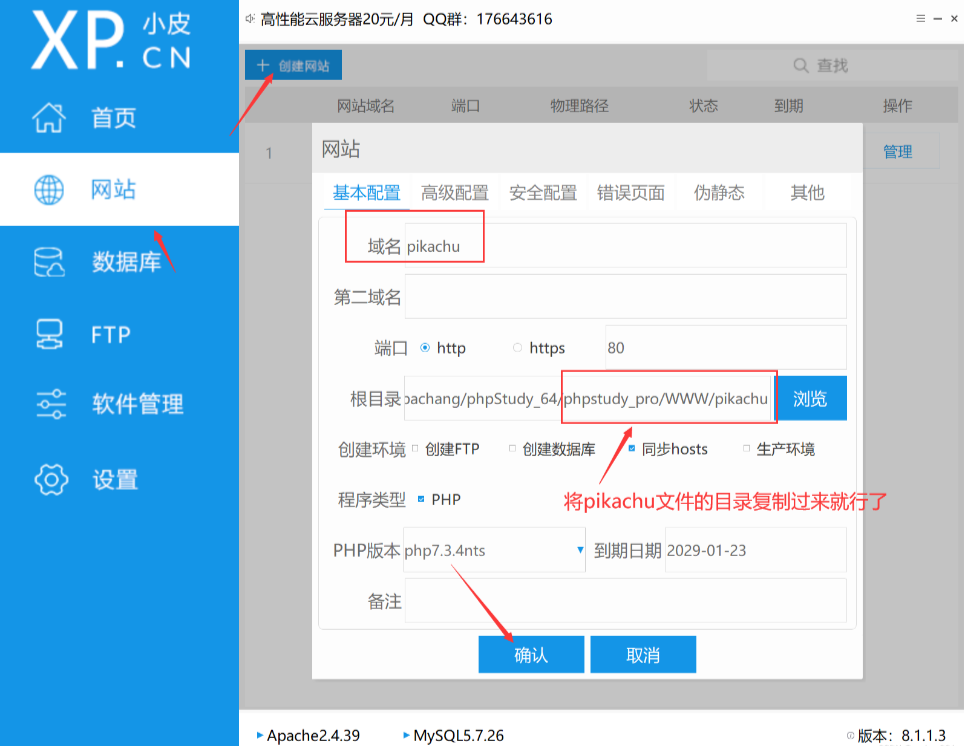The width and height of the screenshot is (964, 746).
Task: Click the 设置 gear icon
Action: [51, 479]
